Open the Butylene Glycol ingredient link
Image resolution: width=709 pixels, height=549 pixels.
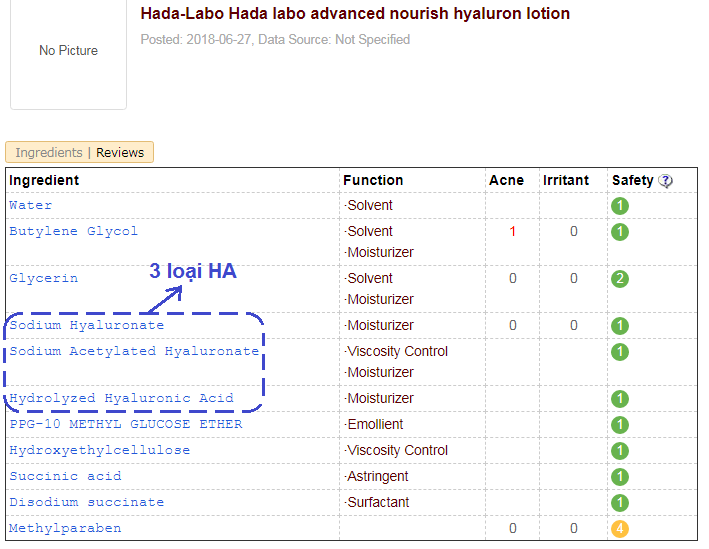click(x=73, y=231)
